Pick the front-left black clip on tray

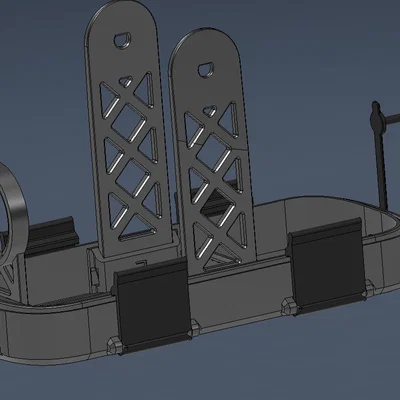[153, 305]
